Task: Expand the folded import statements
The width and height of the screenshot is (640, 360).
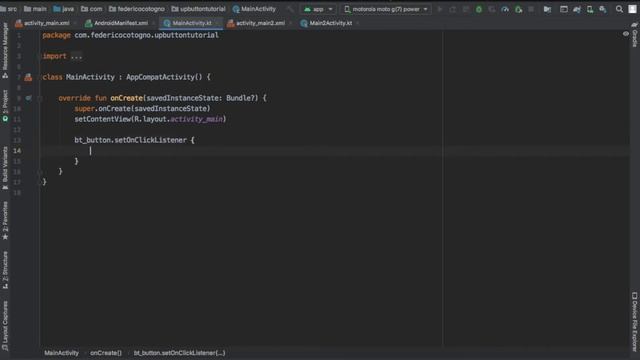Action: pos(76,56)
